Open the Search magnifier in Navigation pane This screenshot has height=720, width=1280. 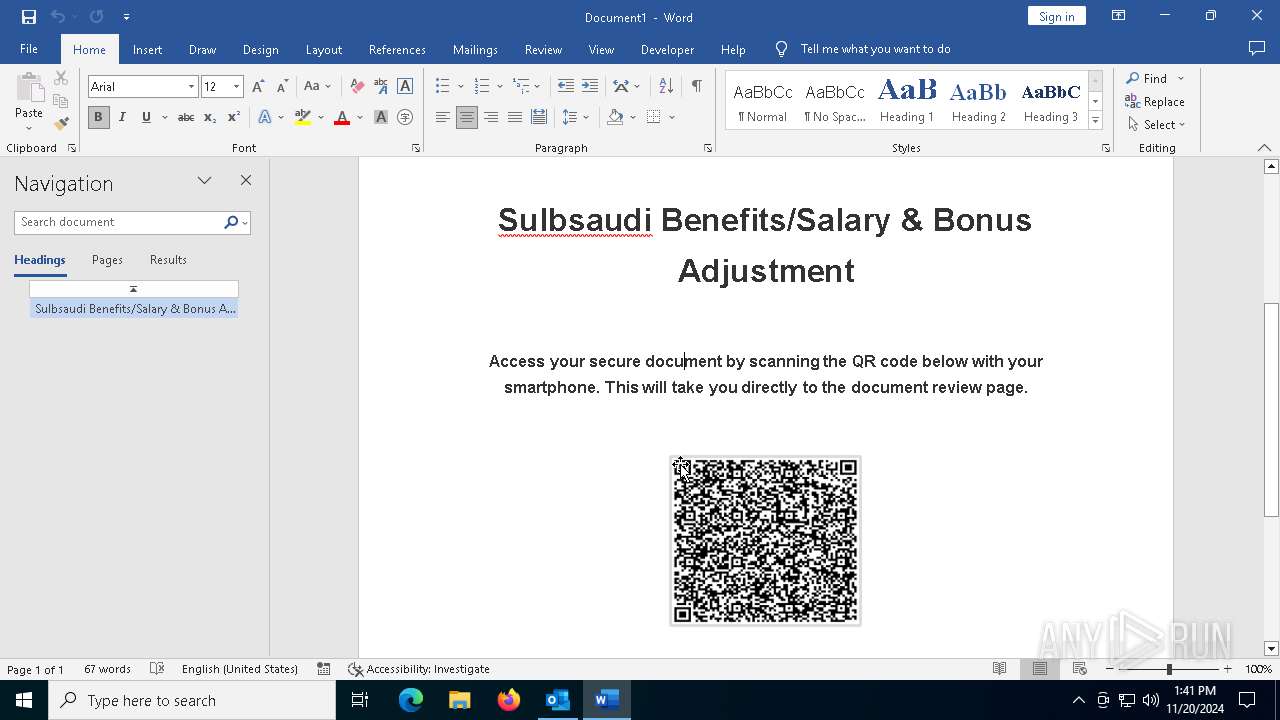[231, 222]
